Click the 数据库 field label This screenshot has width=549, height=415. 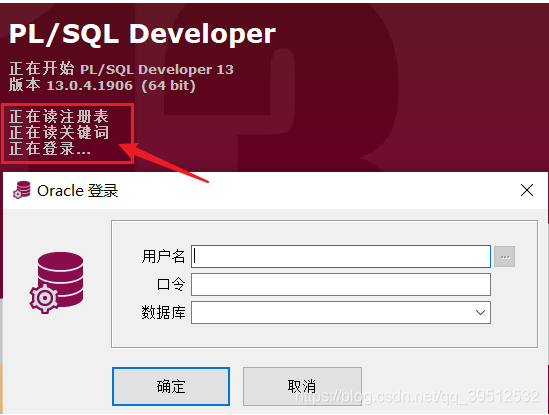pyautogui.click(x=163, y=312)
